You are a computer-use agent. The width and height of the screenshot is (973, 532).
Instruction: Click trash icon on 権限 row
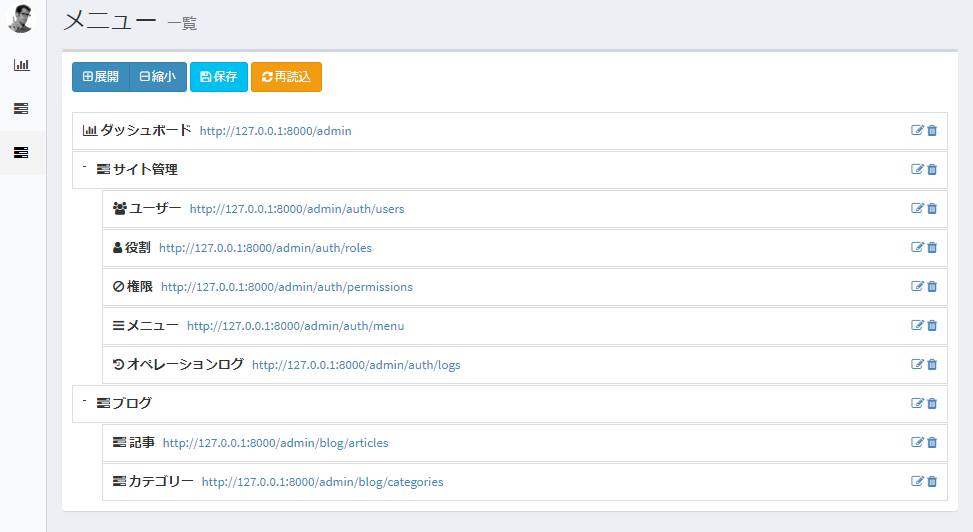932,286
